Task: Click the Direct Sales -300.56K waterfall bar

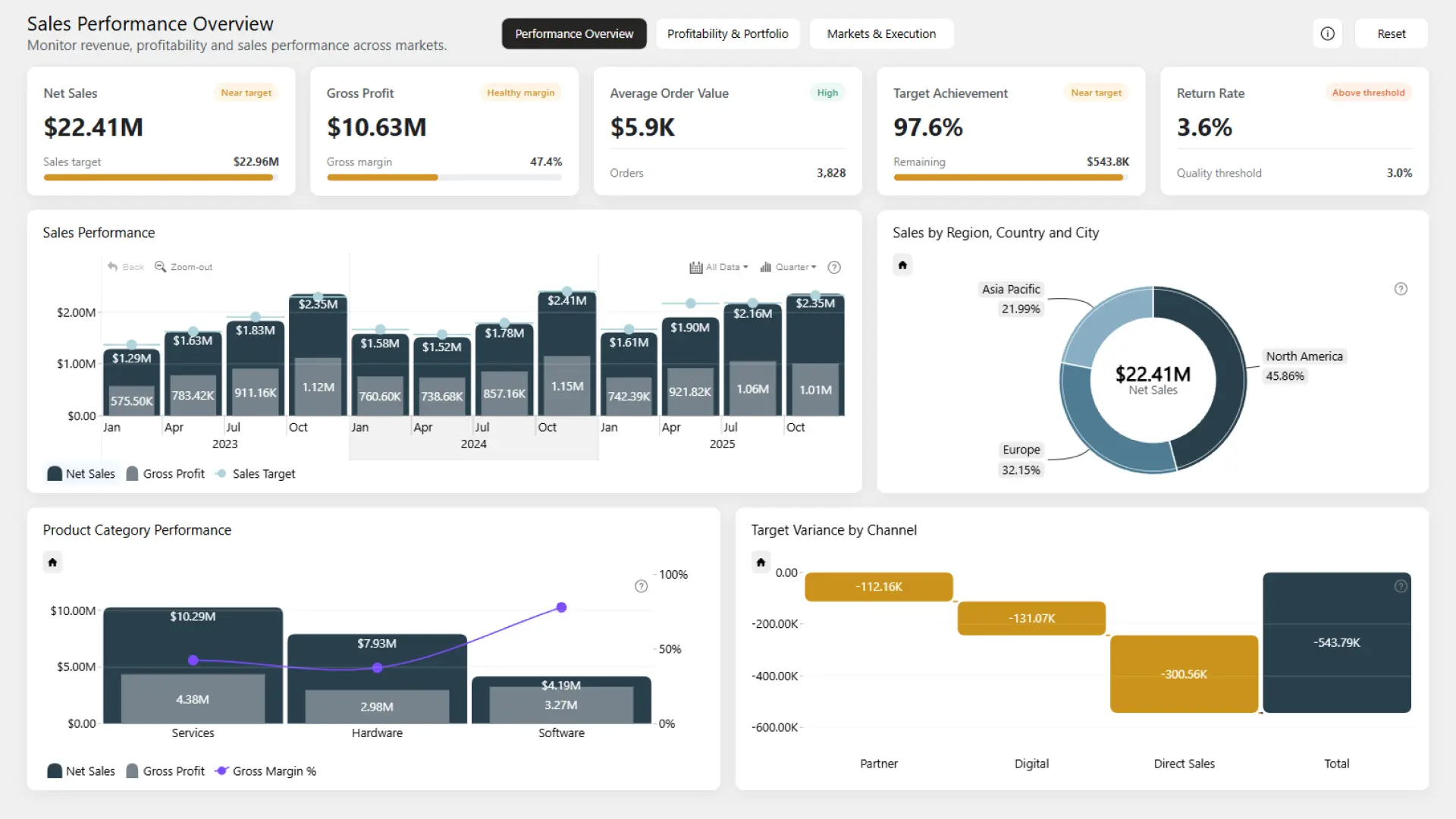Action: pos(1184,674)
